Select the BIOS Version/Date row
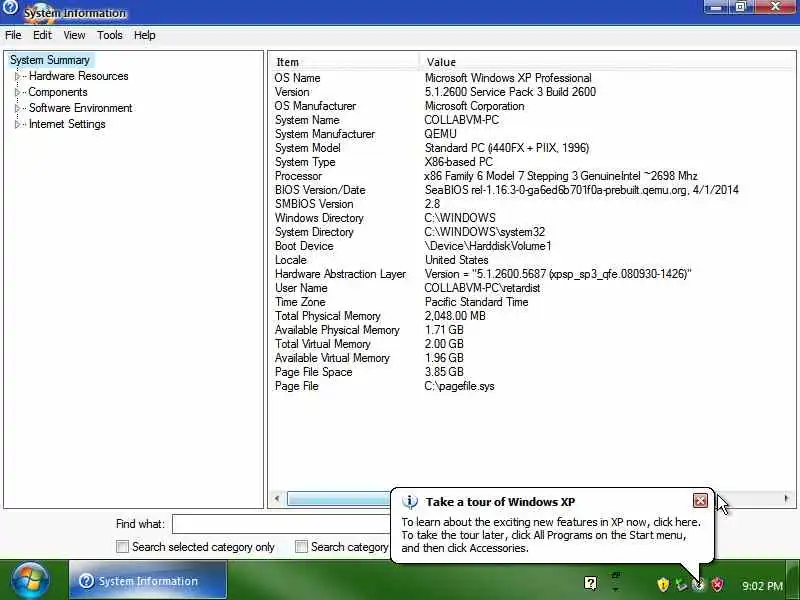Viewport: 800px width, 600px height. tap(532, 190)
